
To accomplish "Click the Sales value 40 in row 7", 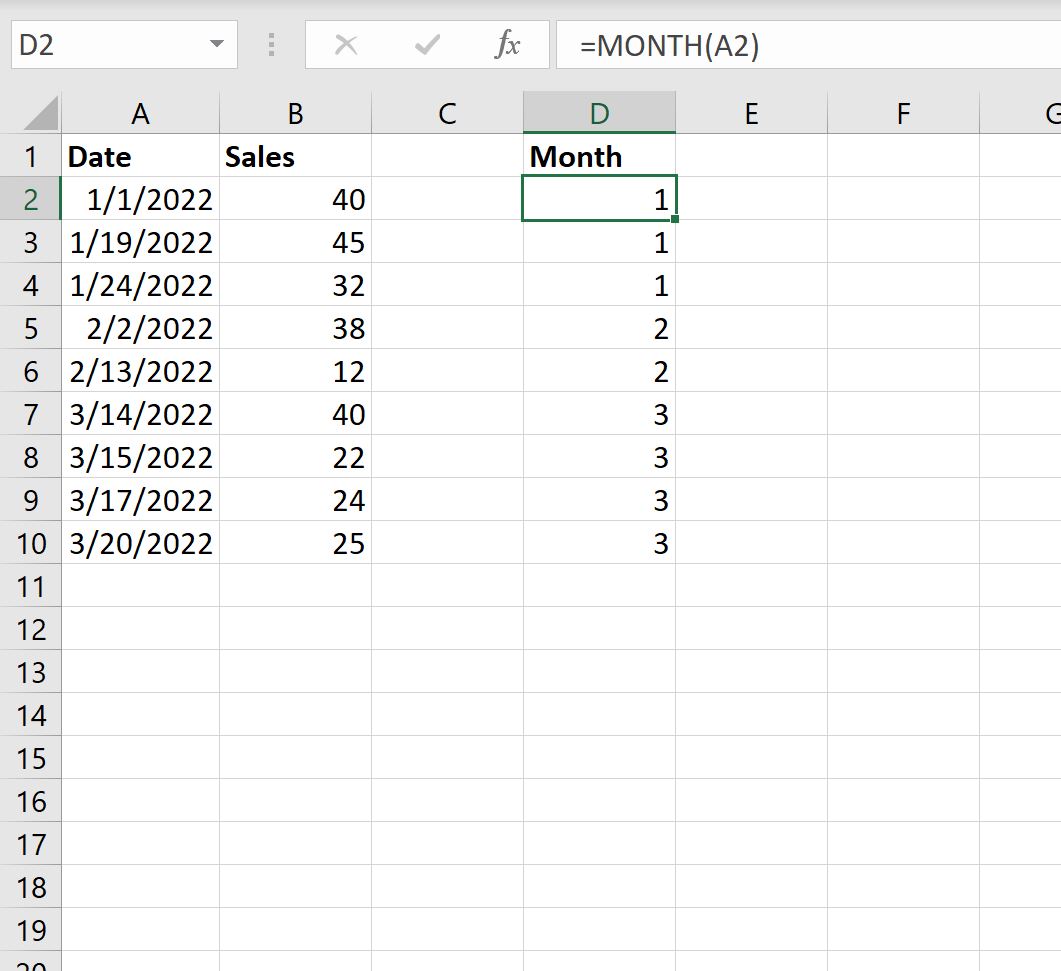I will (295, 414).
